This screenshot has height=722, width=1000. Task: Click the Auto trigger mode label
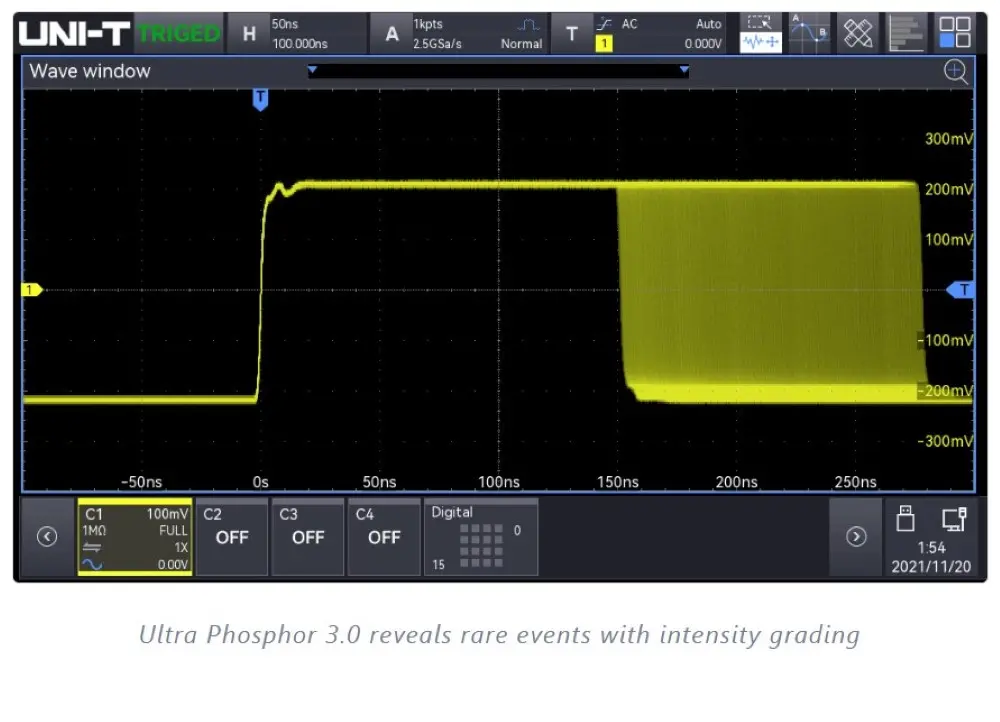709,24
